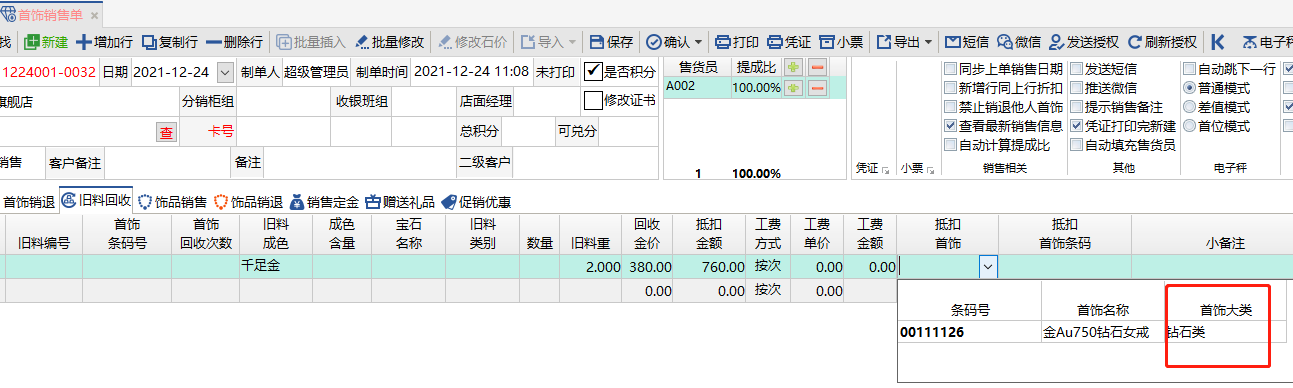
Task: Uncheck 查看最新销售信息 option
Action: [950, 126]
